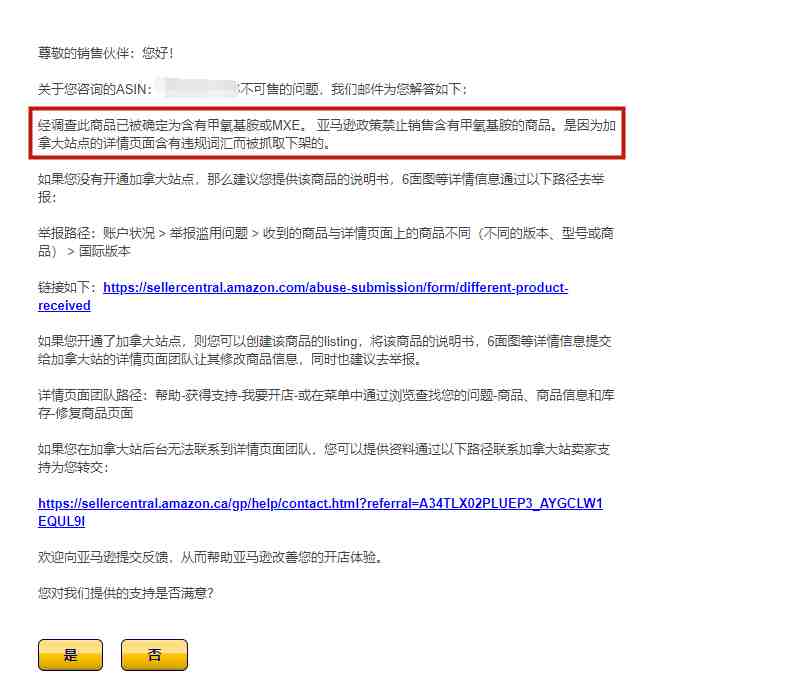Click the red-bordered highlighted policy paragraph
This screenshot has height=695, width=792.
coord(327,133)
